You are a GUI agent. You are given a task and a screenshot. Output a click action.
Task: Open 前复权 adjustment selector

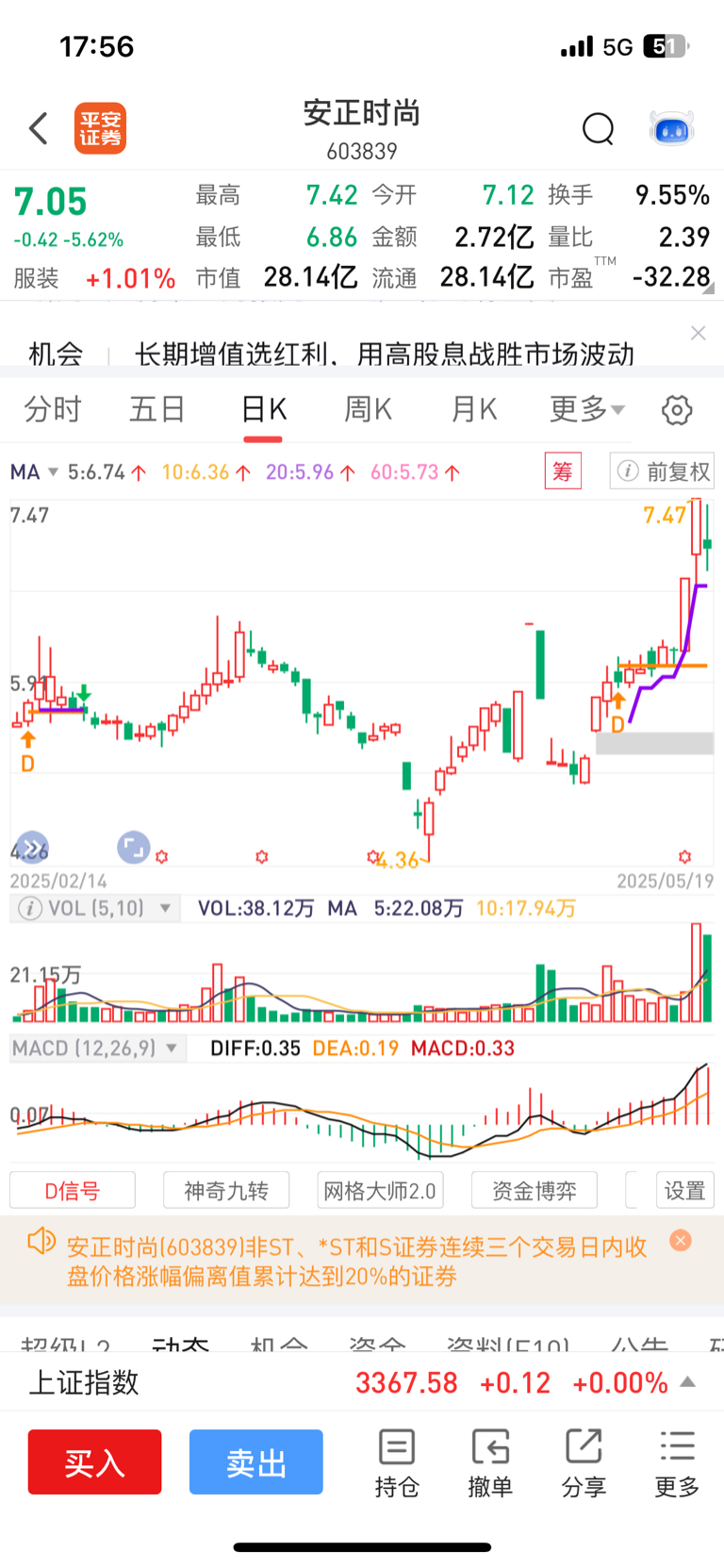tap(664, 471)
